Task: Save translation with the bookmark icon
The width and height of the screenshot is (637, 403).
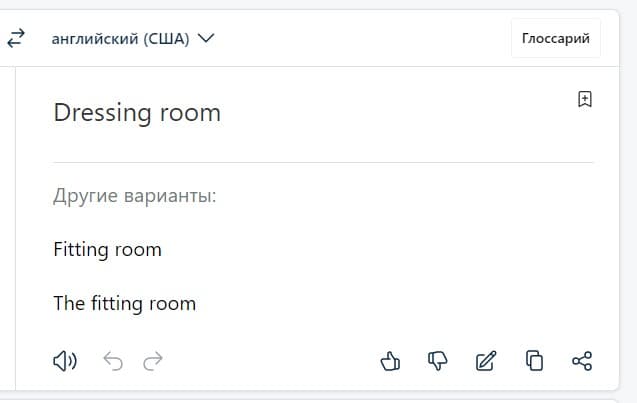Action: pyautogui.click(x=585, y=99)
